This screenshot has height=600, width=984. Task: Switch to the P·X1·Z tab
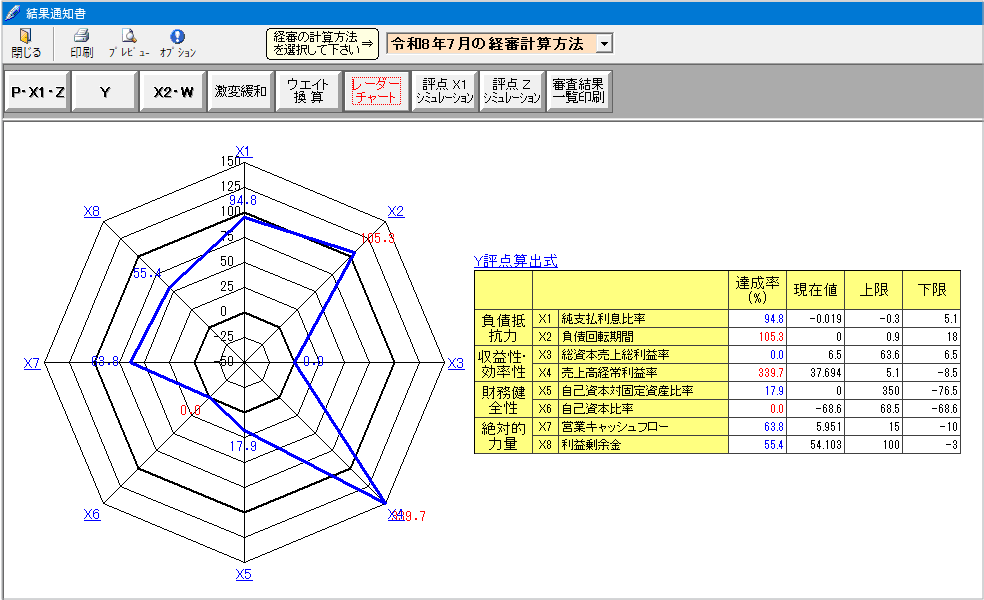click(x=38, y=92)
